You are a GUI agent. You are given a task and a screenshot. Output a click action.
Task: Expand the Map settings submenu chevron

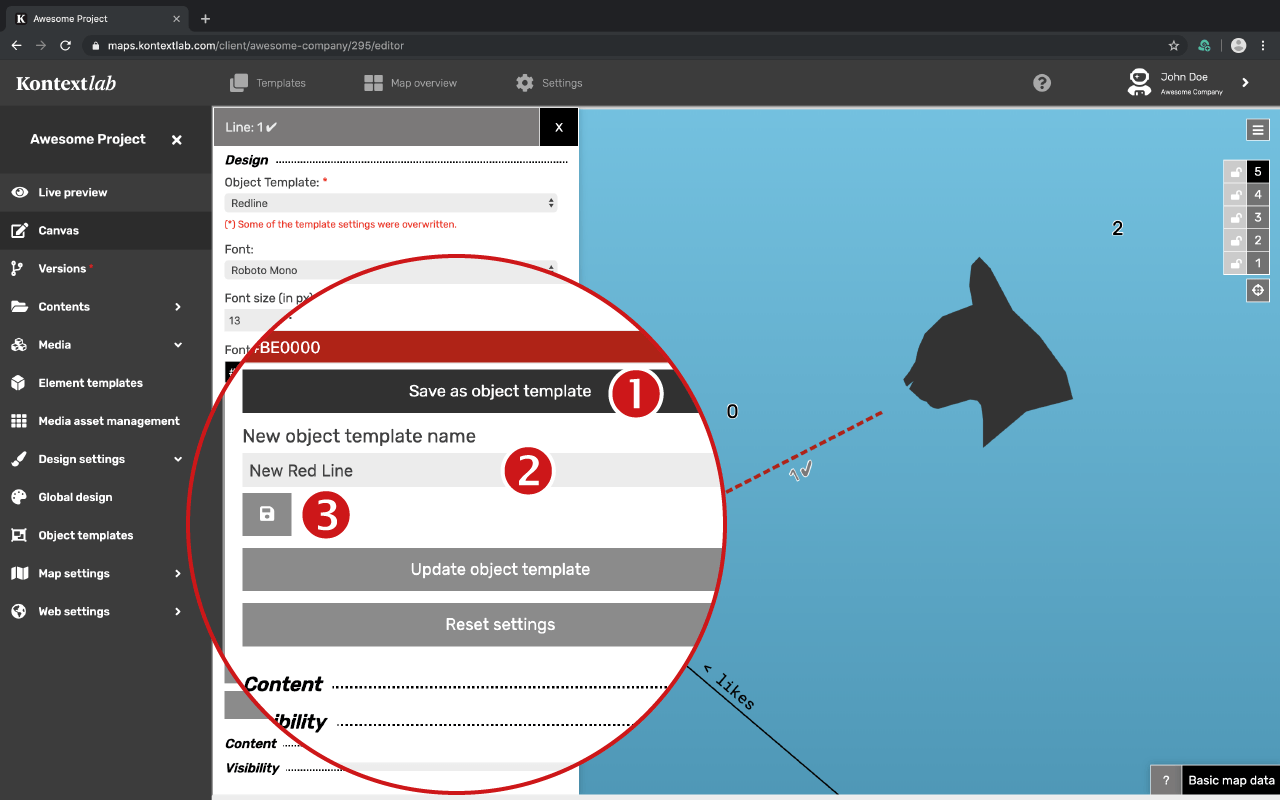pos(178,573)
